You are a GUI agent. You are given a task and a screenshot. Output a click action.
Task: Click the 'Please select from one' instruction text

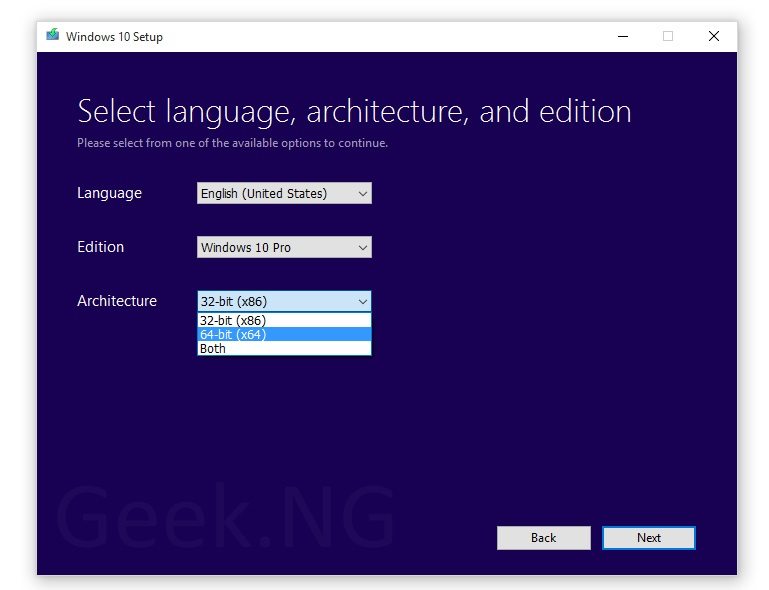point(232,143)
